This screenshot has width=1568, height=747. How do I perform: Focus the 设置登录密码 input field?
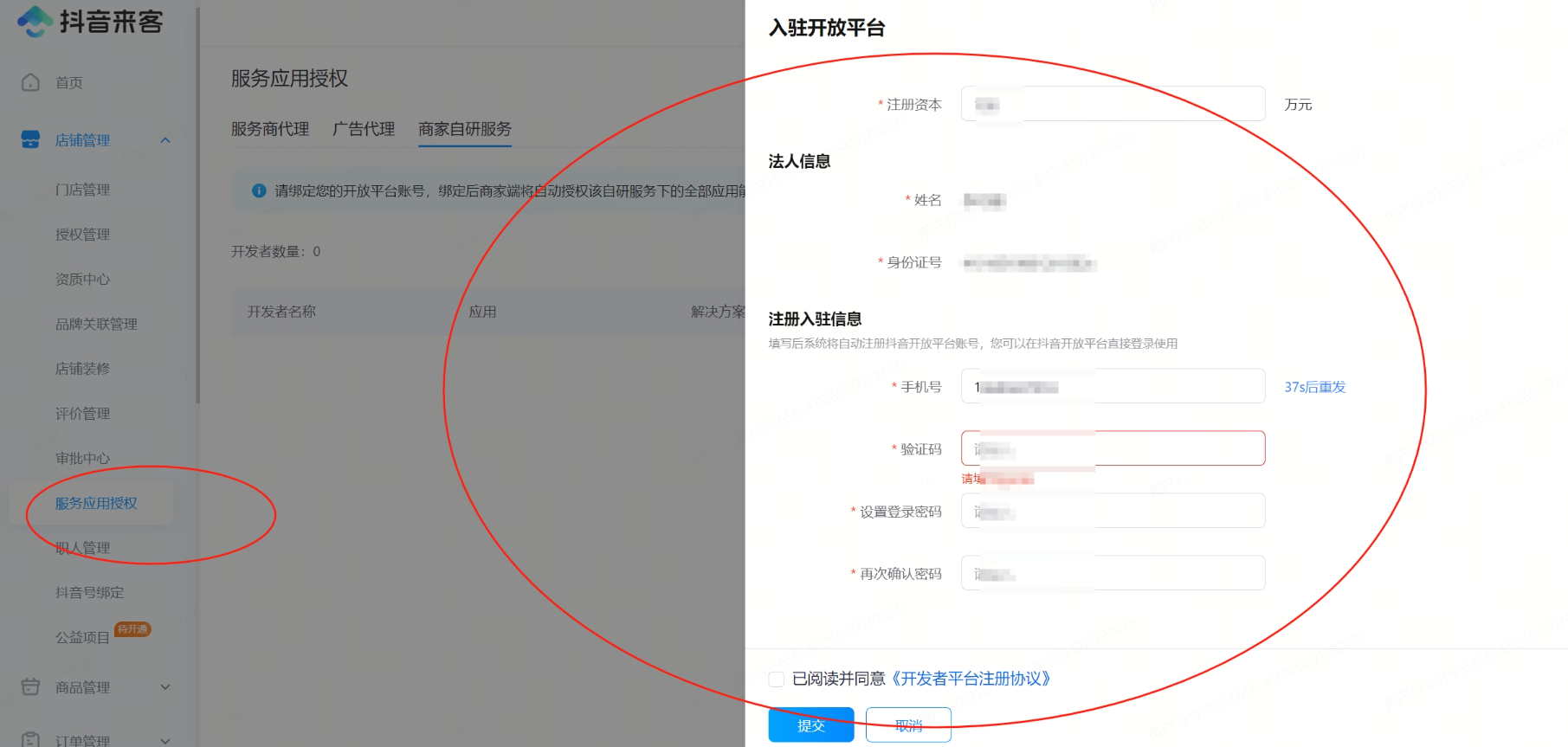(x=1113, y=511)
